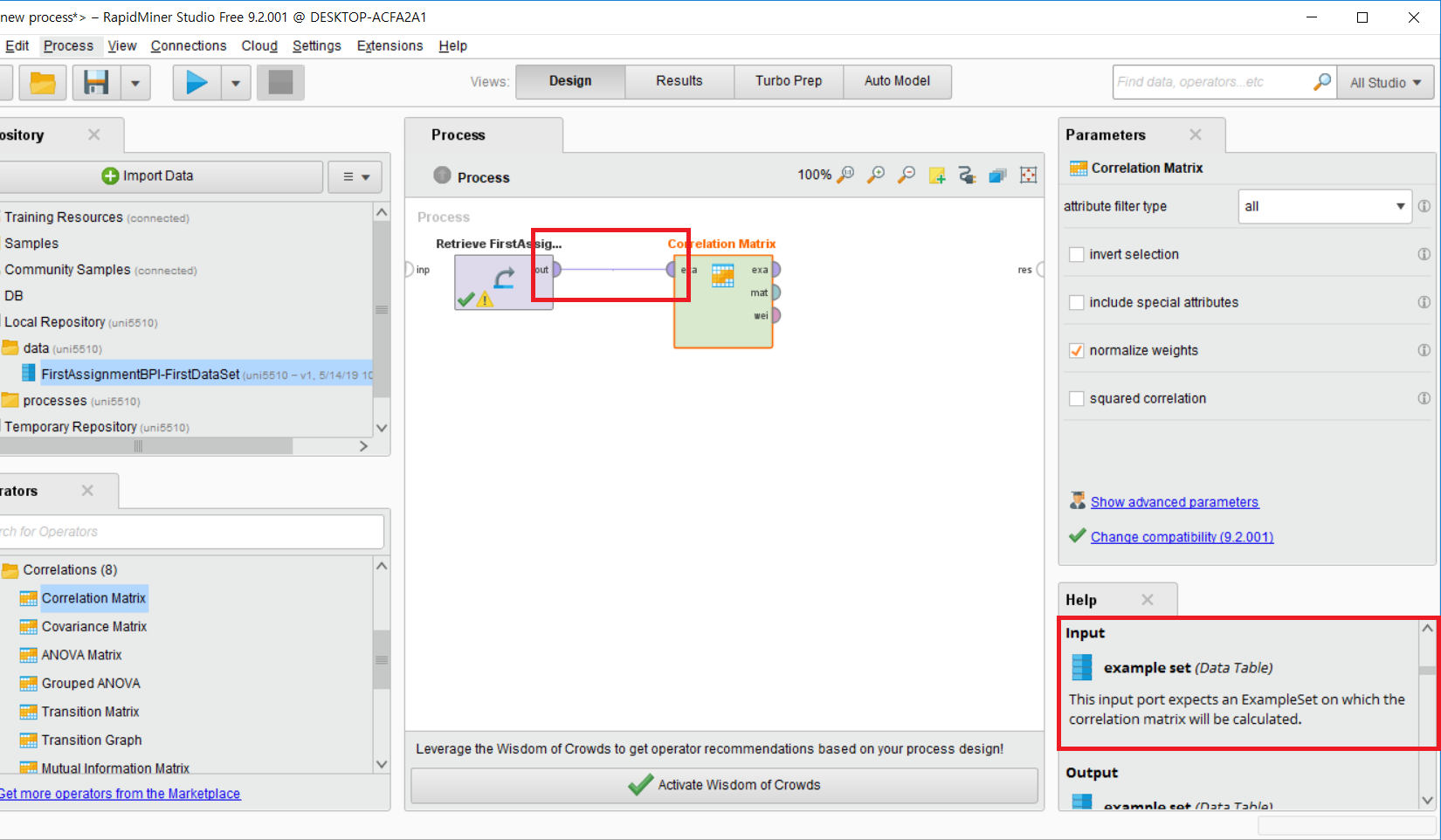
Task: Open the attribute filter type dropdown
Action: tap(1325, 206)
